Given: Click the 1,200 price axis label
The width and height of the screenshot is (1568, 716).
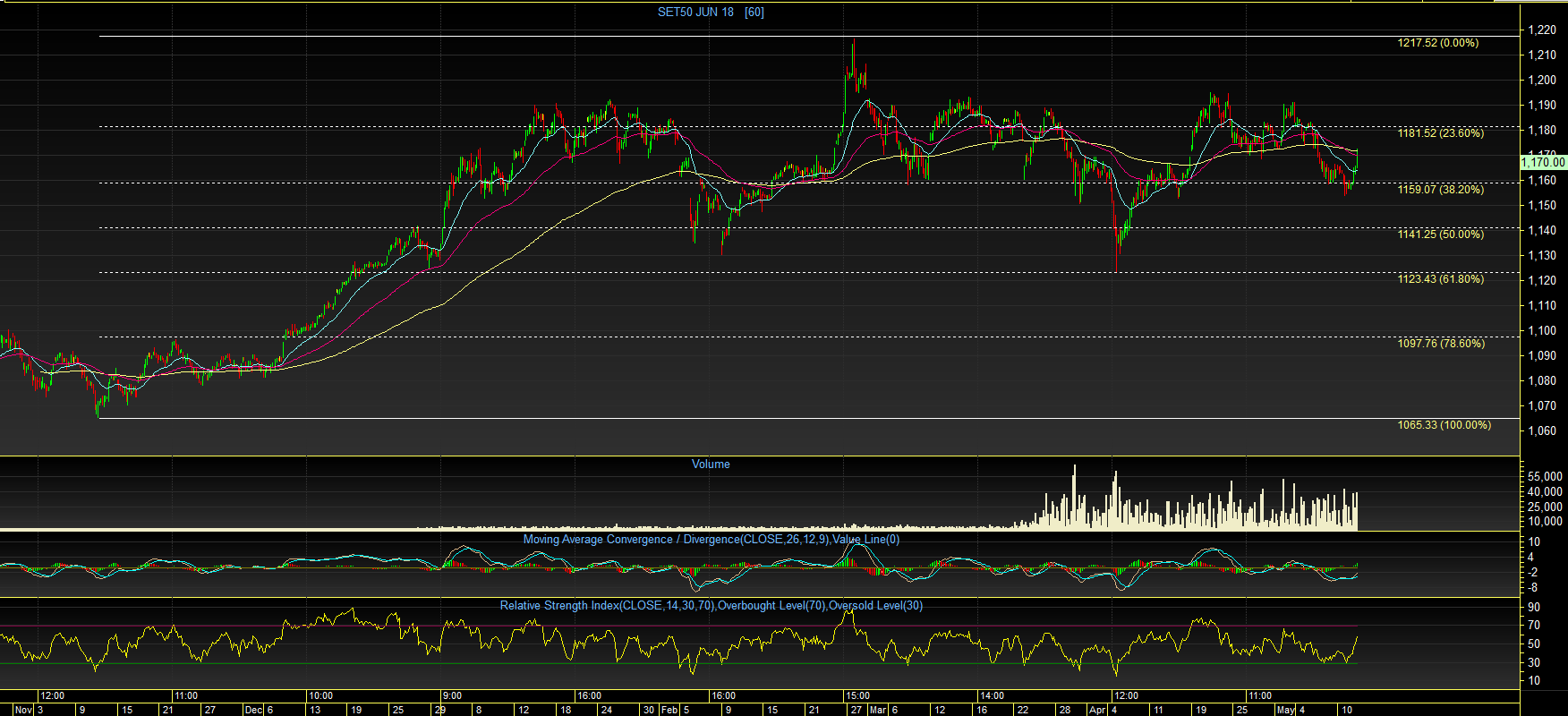Looking at the screenshot, I should [1542, 80].
